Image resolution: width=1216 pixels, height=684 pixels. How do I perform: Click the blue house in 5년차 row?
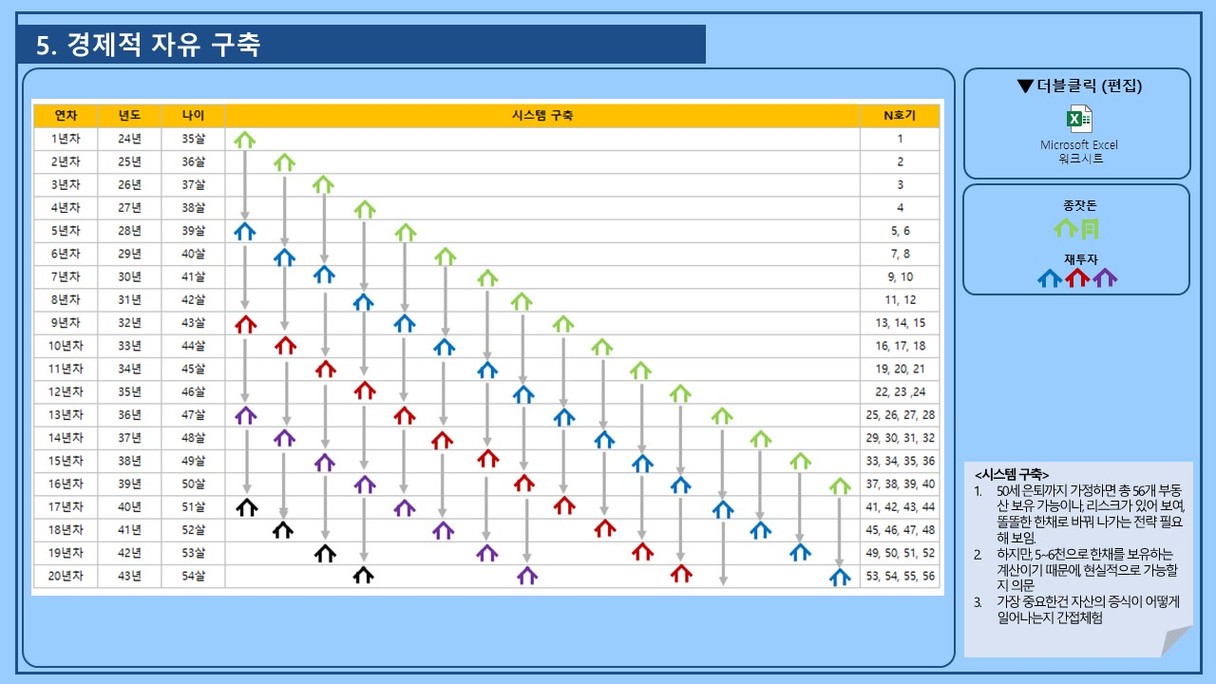point(245,231)
